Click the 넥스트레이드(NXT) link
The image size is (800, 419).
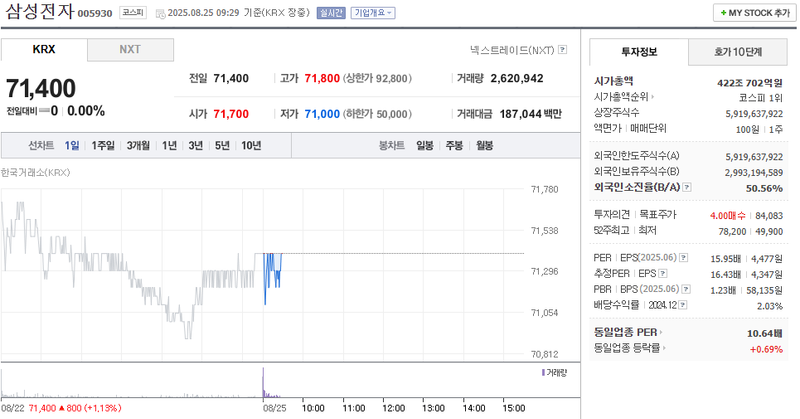tap(512, 50)
